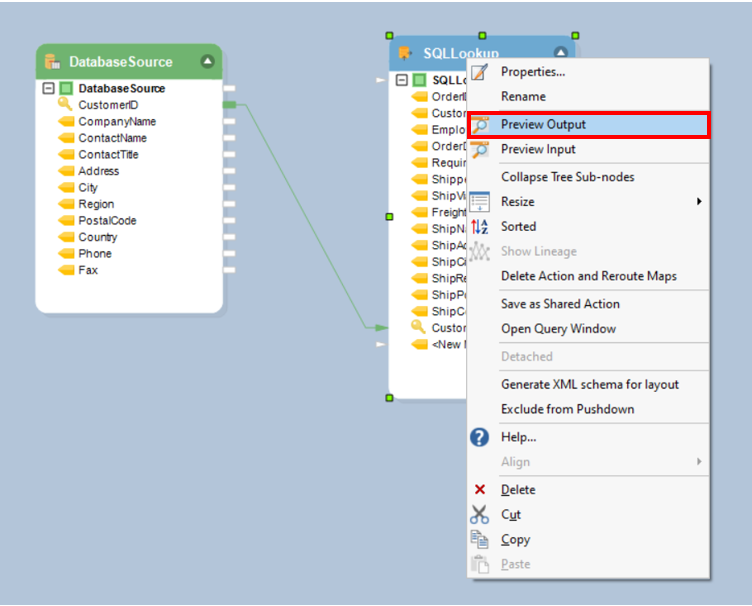Viewport: 752px width, 606px height.
Task: Collapse the DatabaseSource tree node
Action: [48, 89]
